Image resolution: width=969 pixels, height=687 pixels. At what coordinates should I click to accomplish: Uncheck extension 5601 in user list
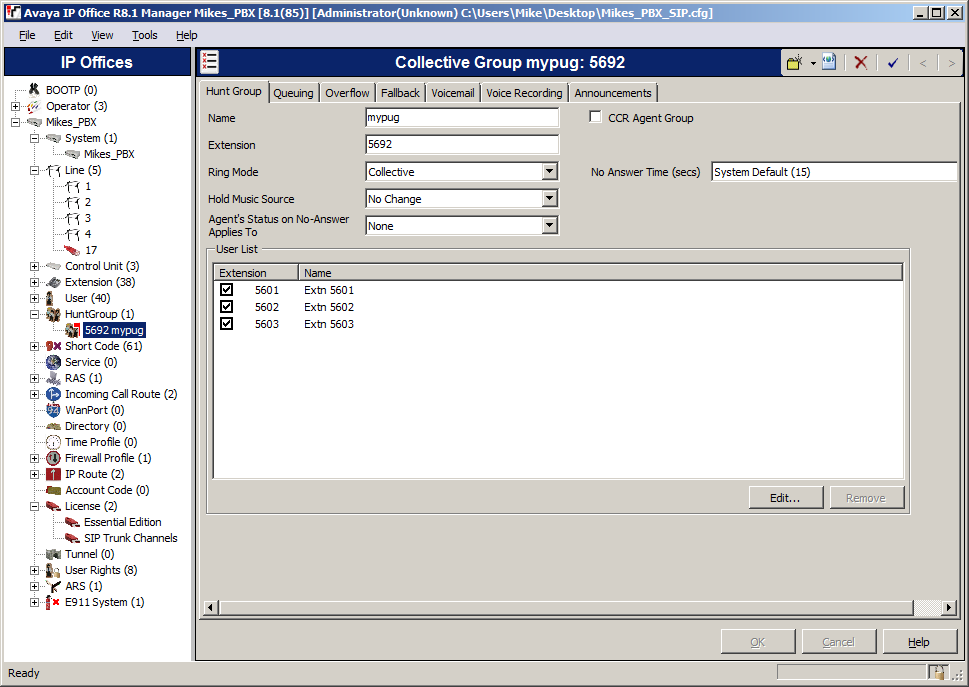point(226,290)
